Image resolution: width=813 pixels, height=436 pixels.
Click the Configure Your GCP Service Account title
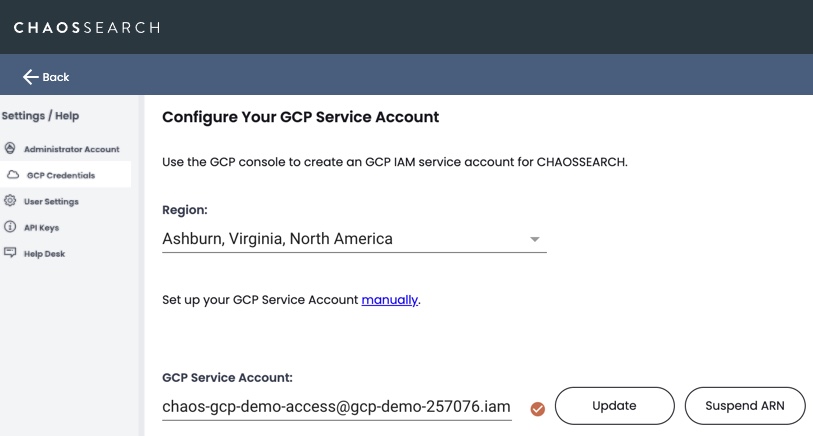pyautogui.click(x=301, y=117)
